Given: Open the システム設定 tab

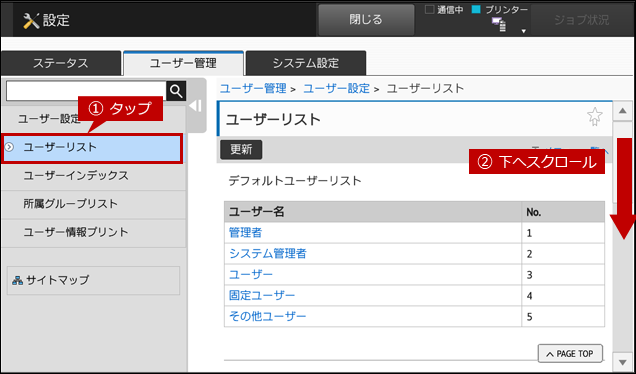Looking at the screenshot, I should click(x=306, y=63).
